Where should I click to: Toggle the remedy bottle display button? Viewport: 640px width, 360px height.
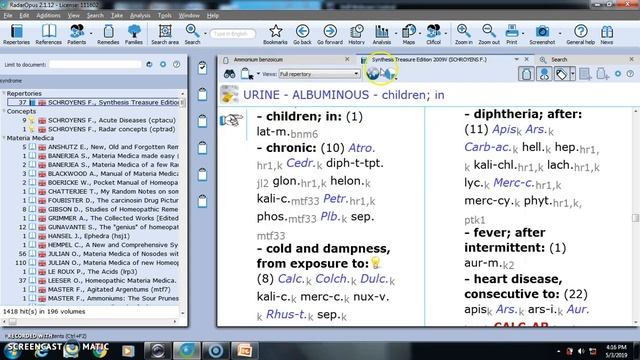tap(527, 74)
